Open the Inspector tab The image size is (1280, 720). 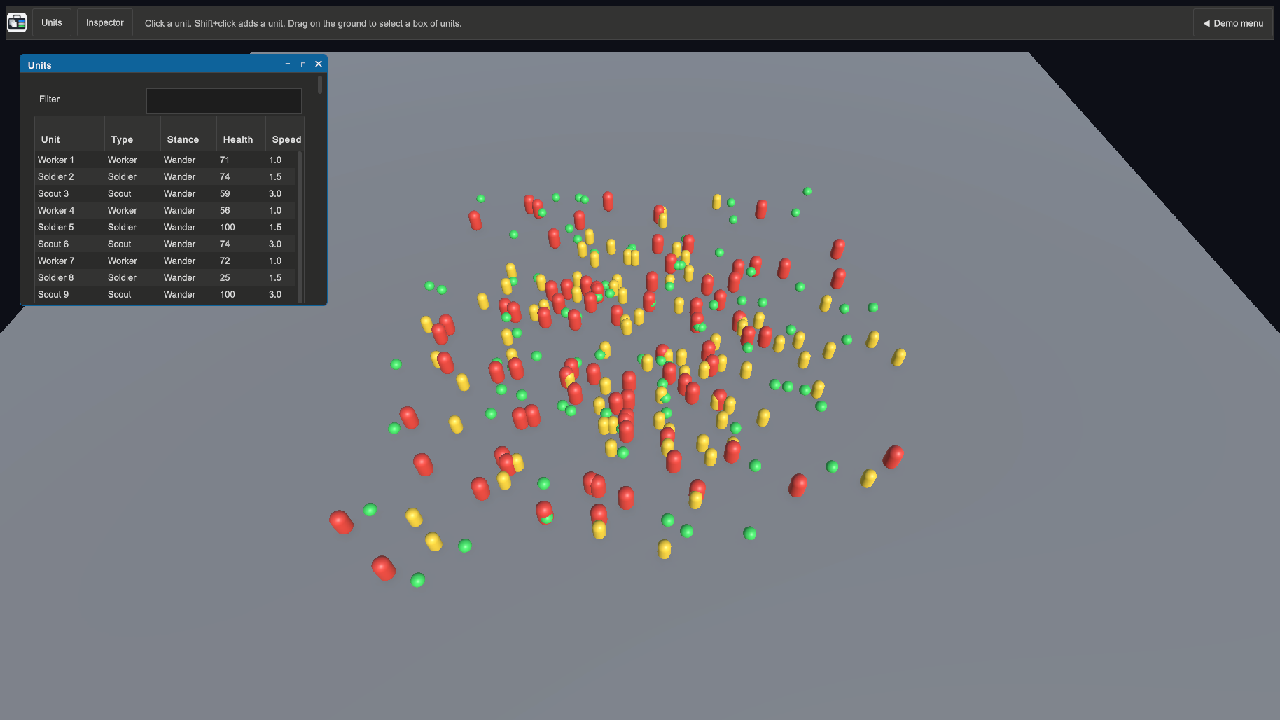pyautogui.click(x=105, y=23)
